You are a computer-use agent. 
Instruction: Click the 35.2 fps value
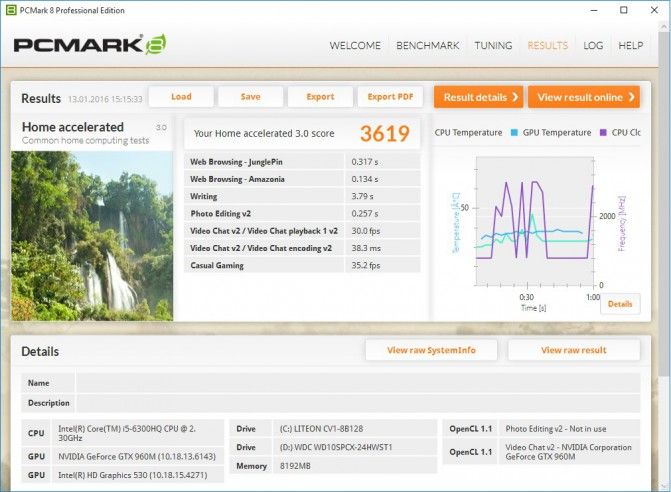click(x=366, y=265)
